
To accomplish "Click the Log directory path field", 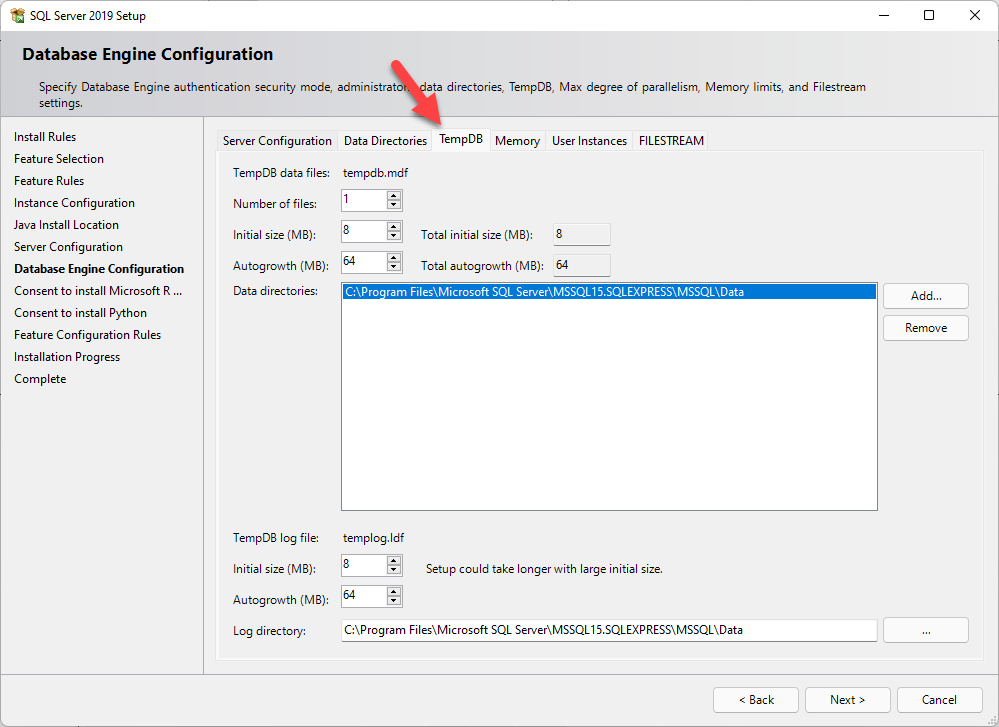I will (609, 630).
